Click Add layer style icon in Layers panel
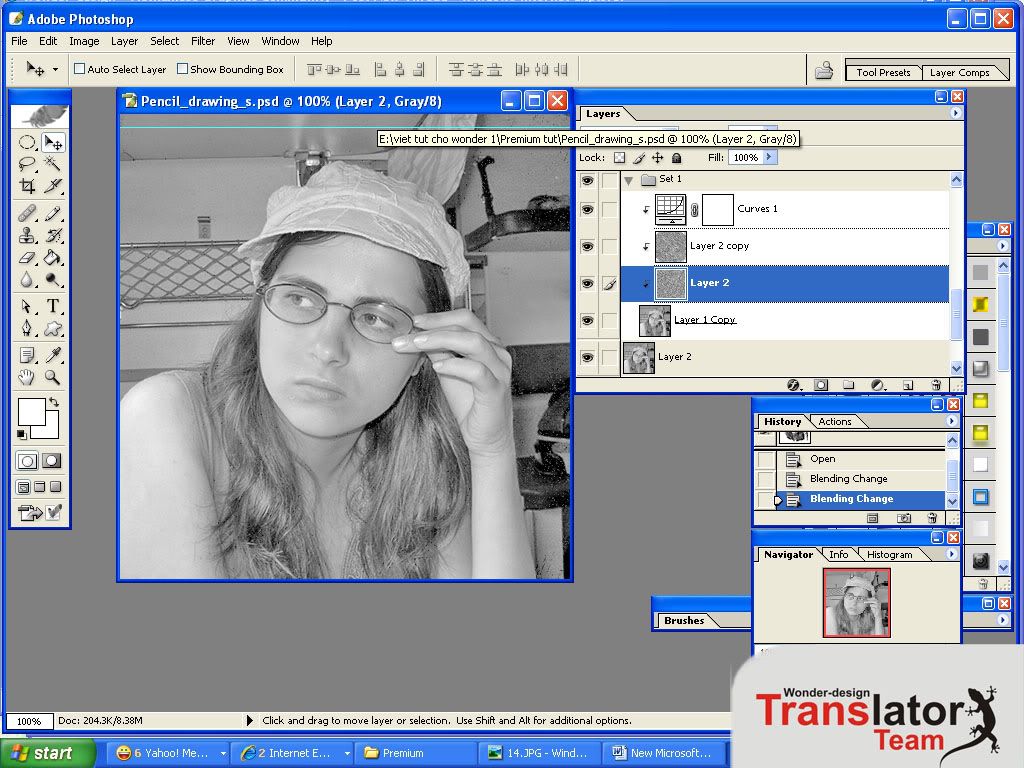The image size is (1024, 768). click(x=793, y=385)
